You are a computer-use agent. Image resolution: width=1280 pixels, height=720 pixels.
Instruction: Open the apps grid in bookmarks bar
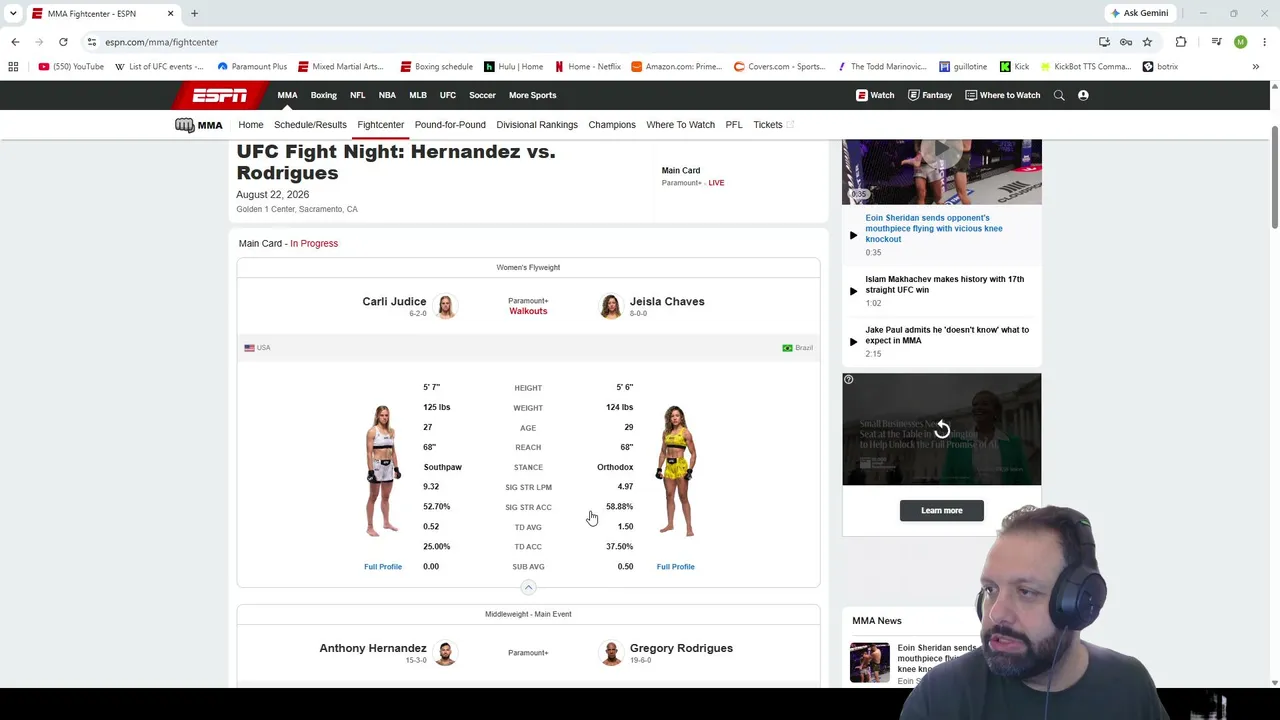(13, 66)
